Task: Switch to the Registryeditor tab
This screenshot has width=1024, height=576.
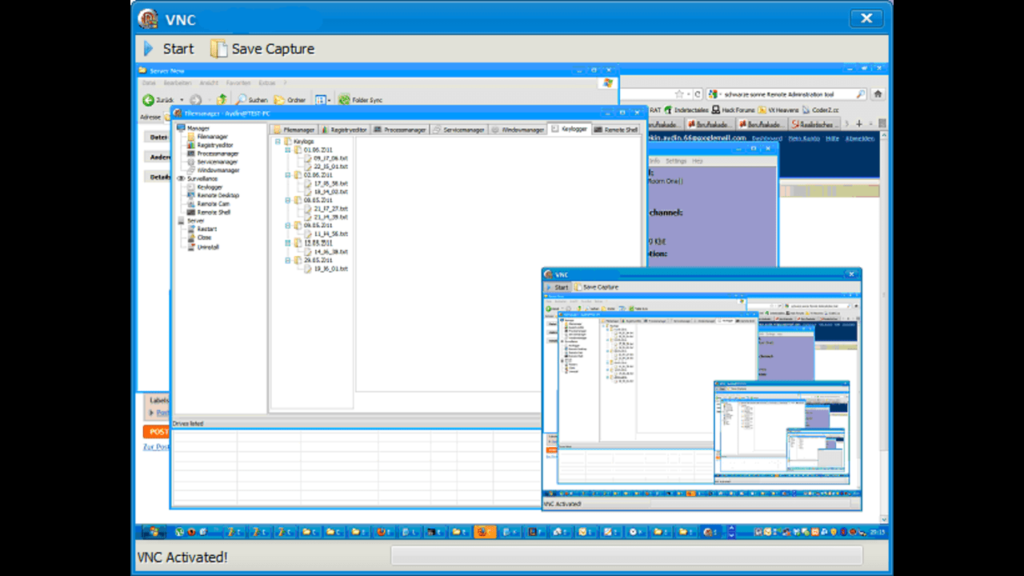Action: (x=344, y=129)
